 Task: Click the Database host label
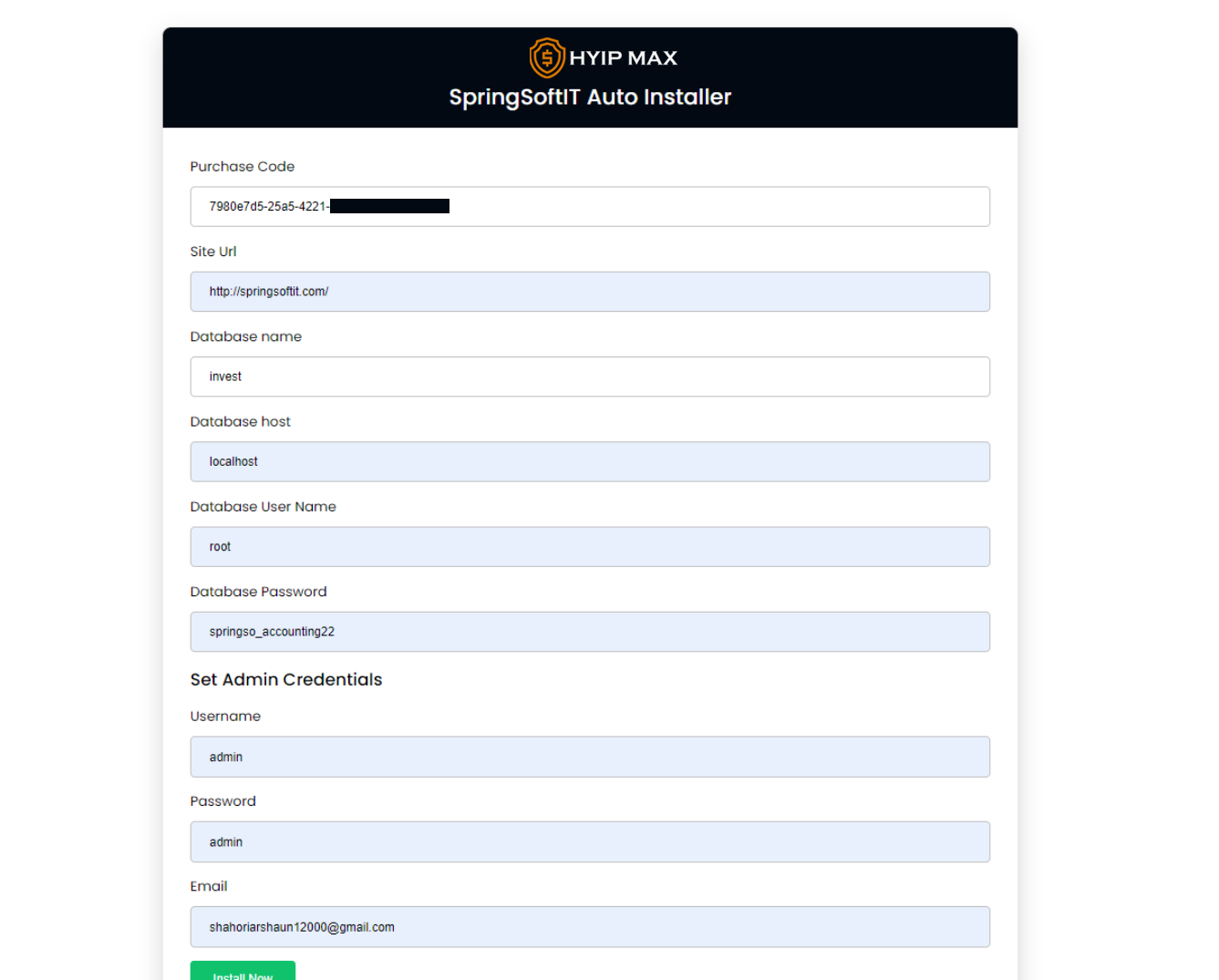[x=241, y=421]
